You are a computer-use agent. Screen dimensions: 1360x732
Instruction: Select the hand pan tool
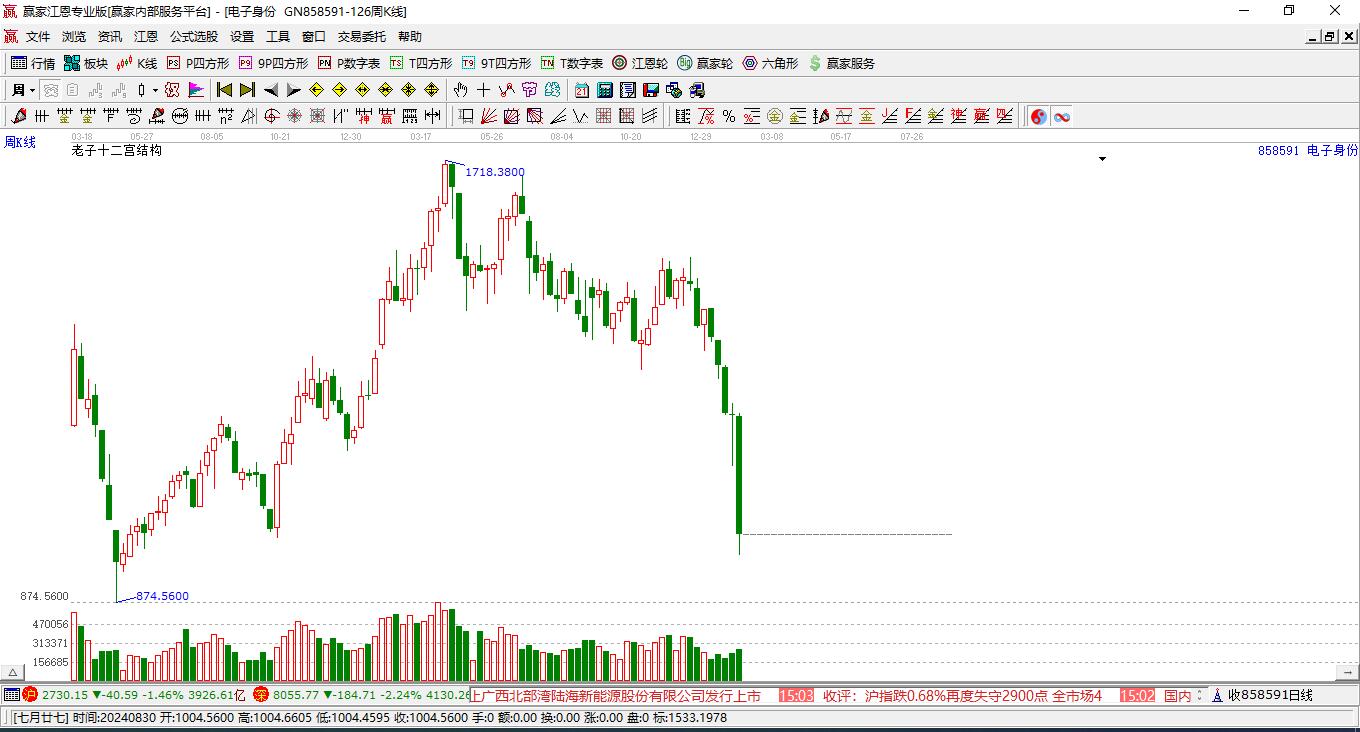tap(461, 90)
